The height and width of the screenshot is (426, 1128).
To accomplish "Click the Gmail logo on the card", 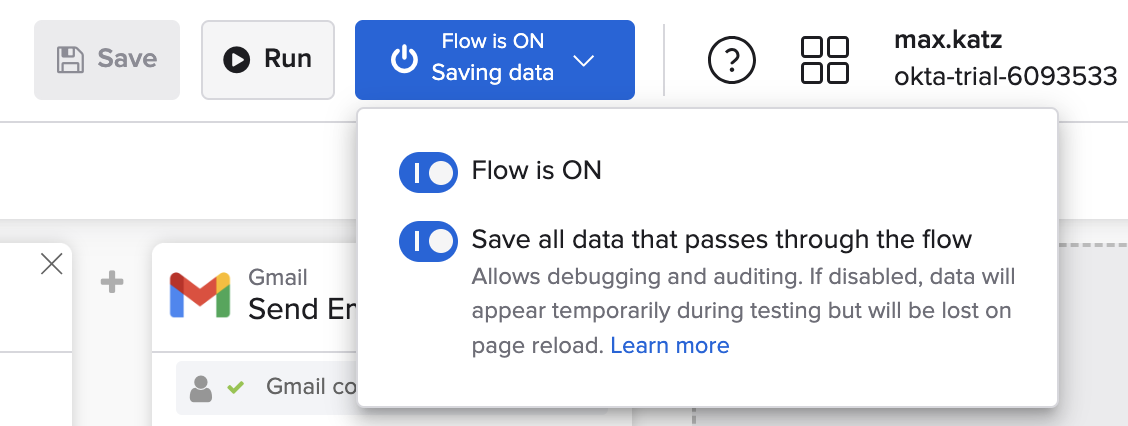I will 200,295.
